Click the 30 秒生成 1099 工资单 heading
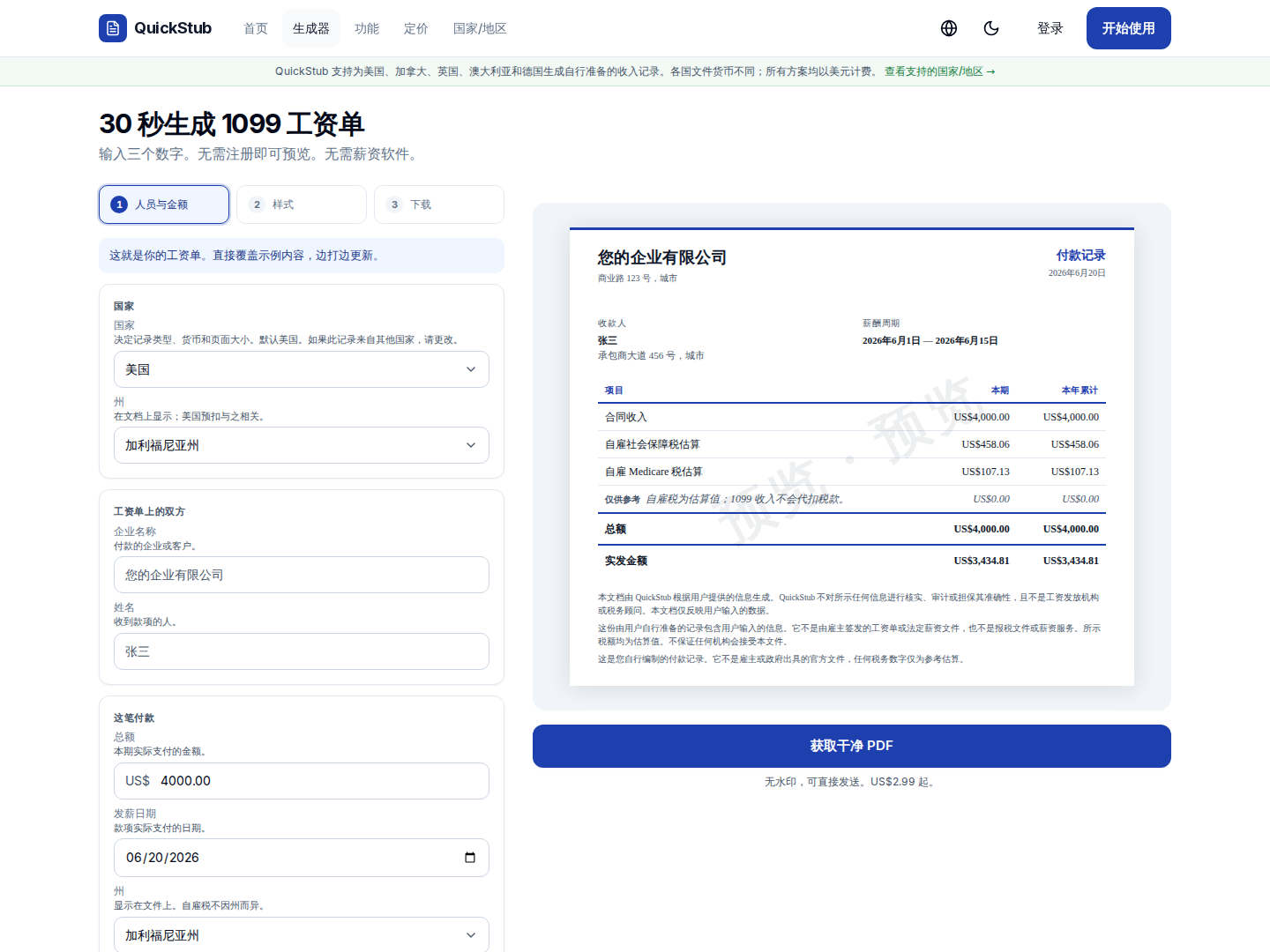The height and width of the screenshot is (952, 1270). click(x=232, y=124)
